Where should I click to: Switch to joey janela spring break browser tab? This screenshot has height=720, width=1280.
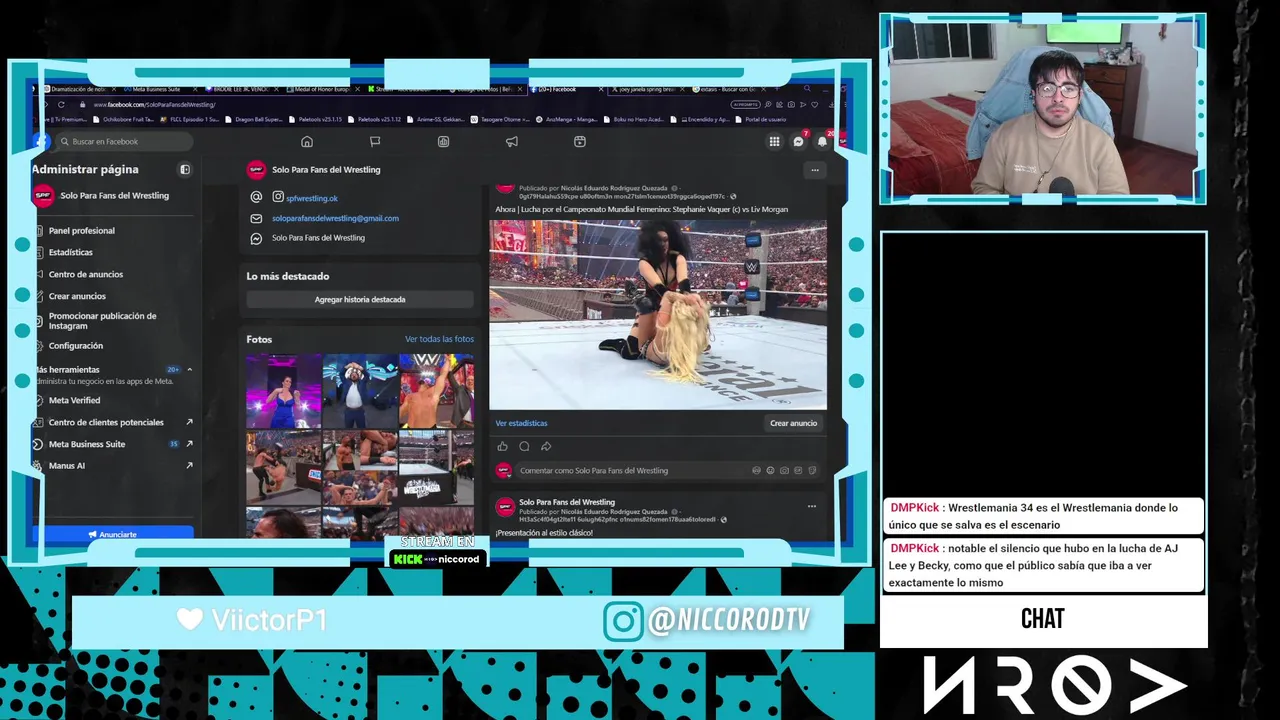pos(646,89)
